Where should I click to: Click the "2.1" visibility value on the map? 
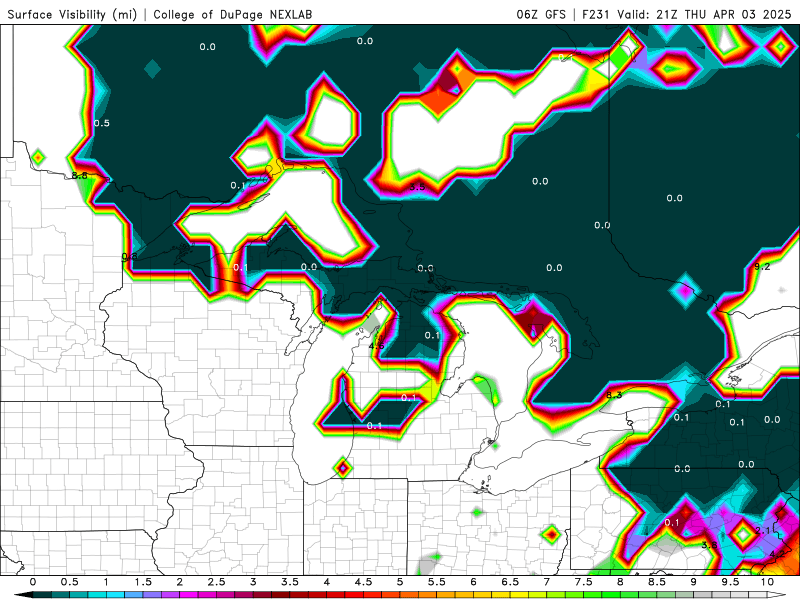(763, 531)
